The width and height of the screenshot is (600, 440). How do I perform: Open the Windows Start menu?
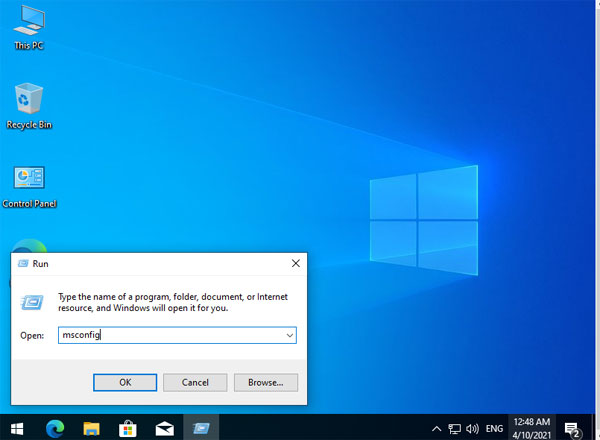click(x=17, y=427)
